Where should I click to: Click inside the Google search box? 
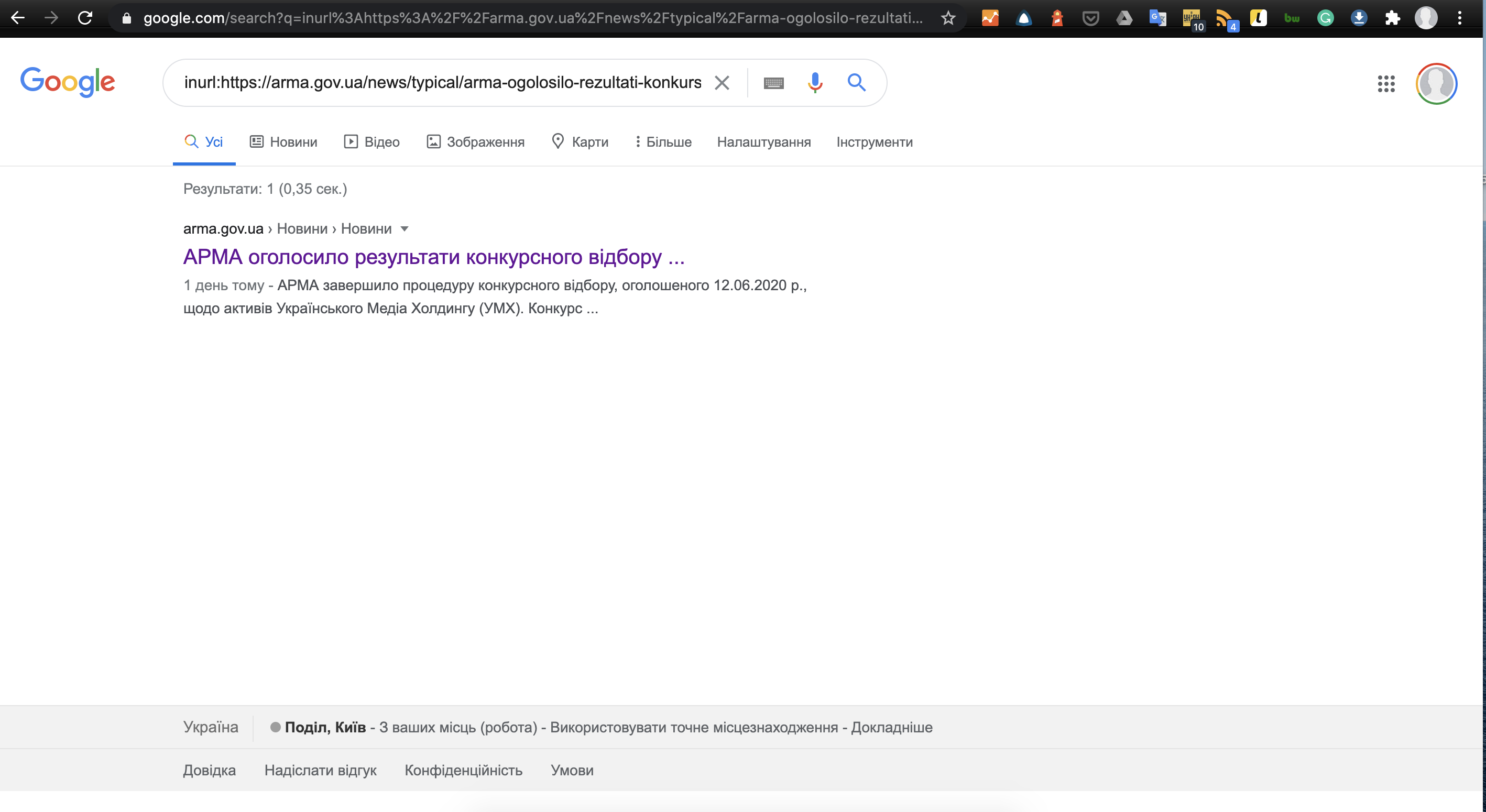(x=442, y=82)
